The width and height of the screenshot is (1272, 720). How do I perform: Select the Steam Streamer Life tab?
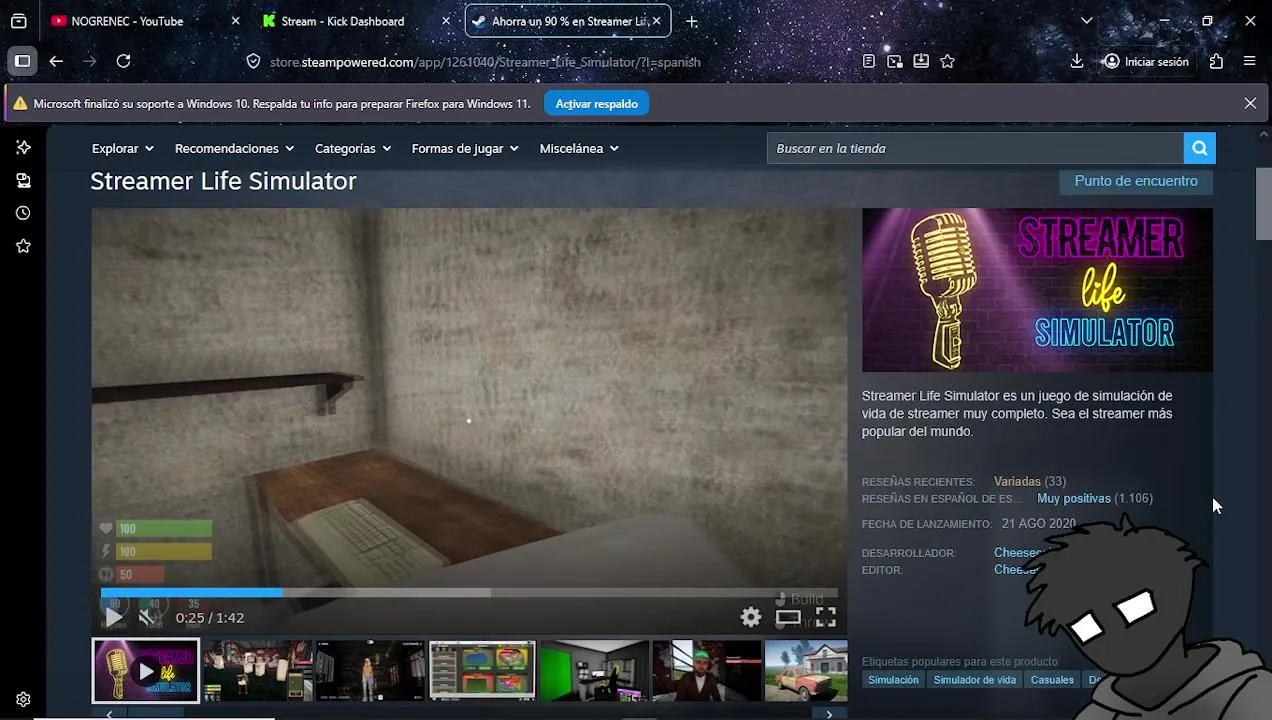click(x=569, y=21)
